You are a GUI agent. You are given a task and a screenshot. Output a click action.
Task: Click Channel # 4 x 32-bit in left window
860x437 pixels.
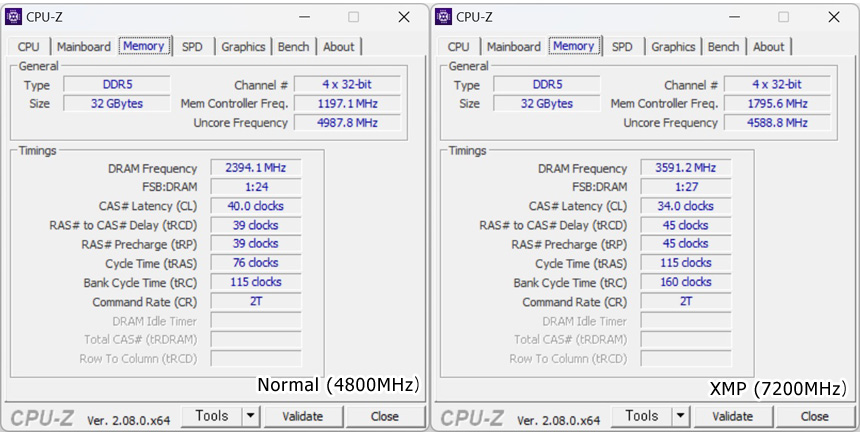pyautogui.click(x=348, y=84)
